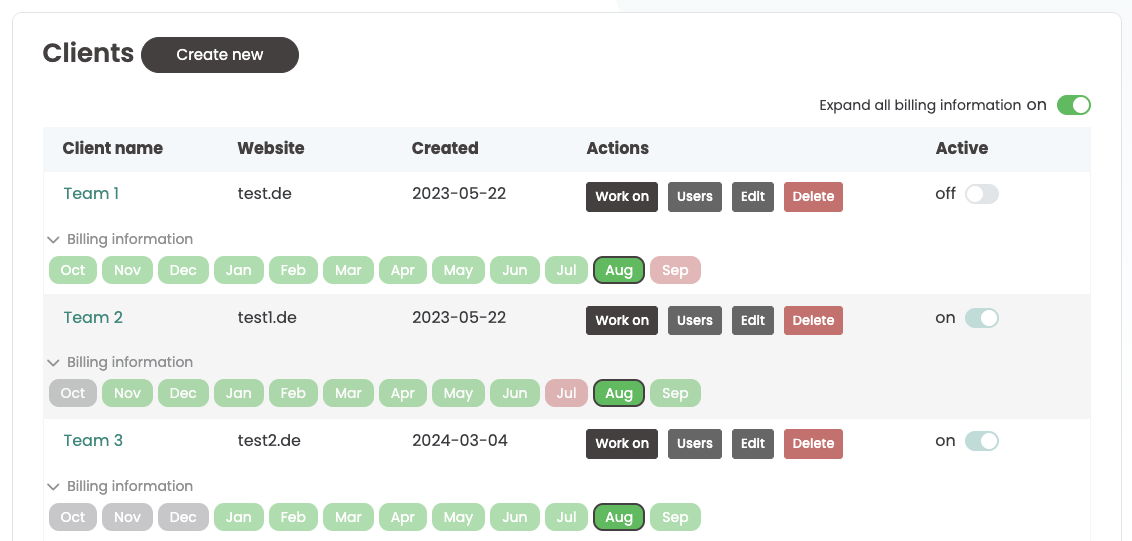This screenshot has width=1132, height=541.
Task: Edit the Team 3 client
Action: (x=753, y=444)
